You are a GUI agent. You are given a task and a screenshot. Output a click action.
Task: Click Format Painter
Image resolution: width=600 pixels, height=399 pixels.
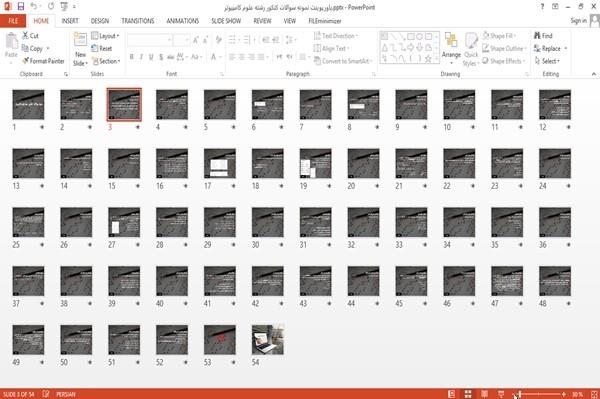pos(43,61)
